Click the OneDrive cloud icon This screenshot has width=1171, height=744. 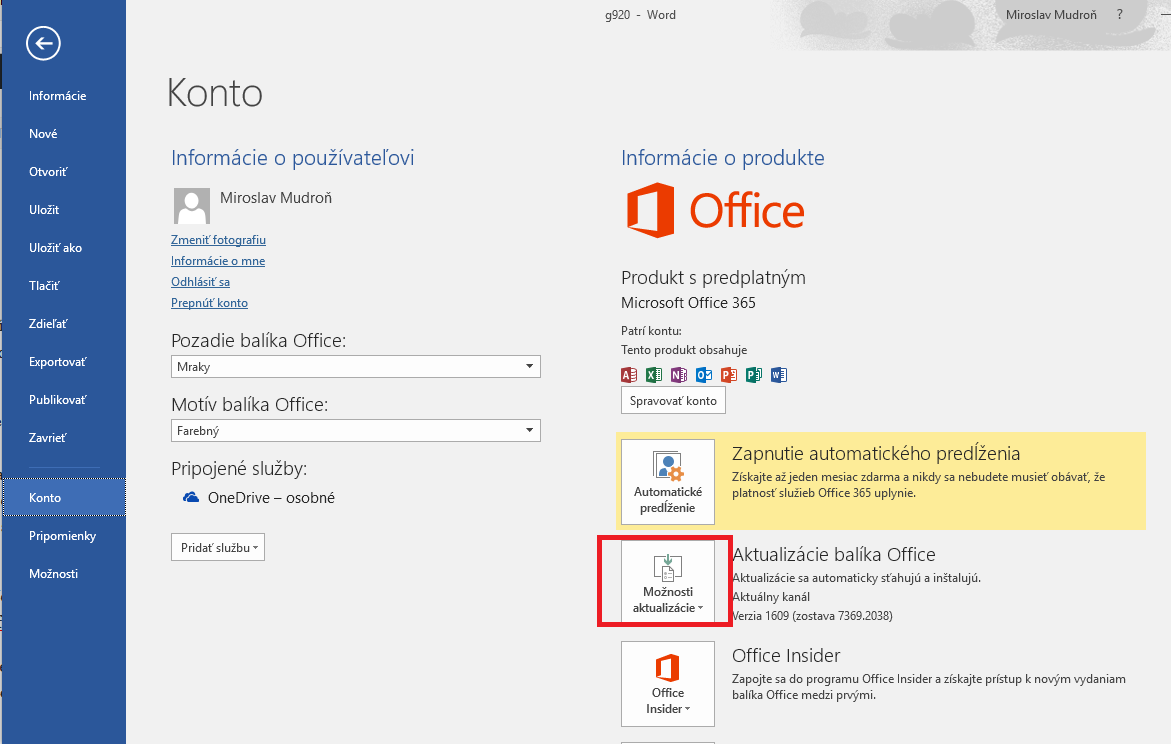coord(191,497)
